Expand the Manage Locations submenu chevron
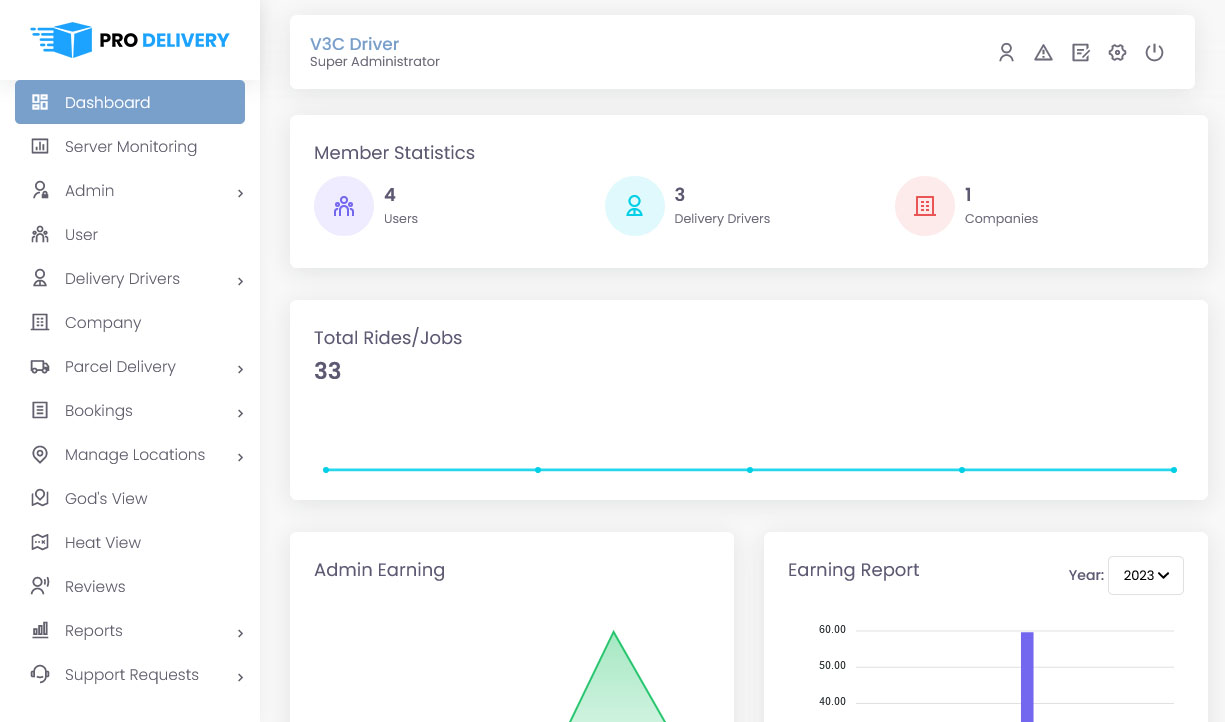The height and width of the screenshot is (722, 1225). (240, 457)
